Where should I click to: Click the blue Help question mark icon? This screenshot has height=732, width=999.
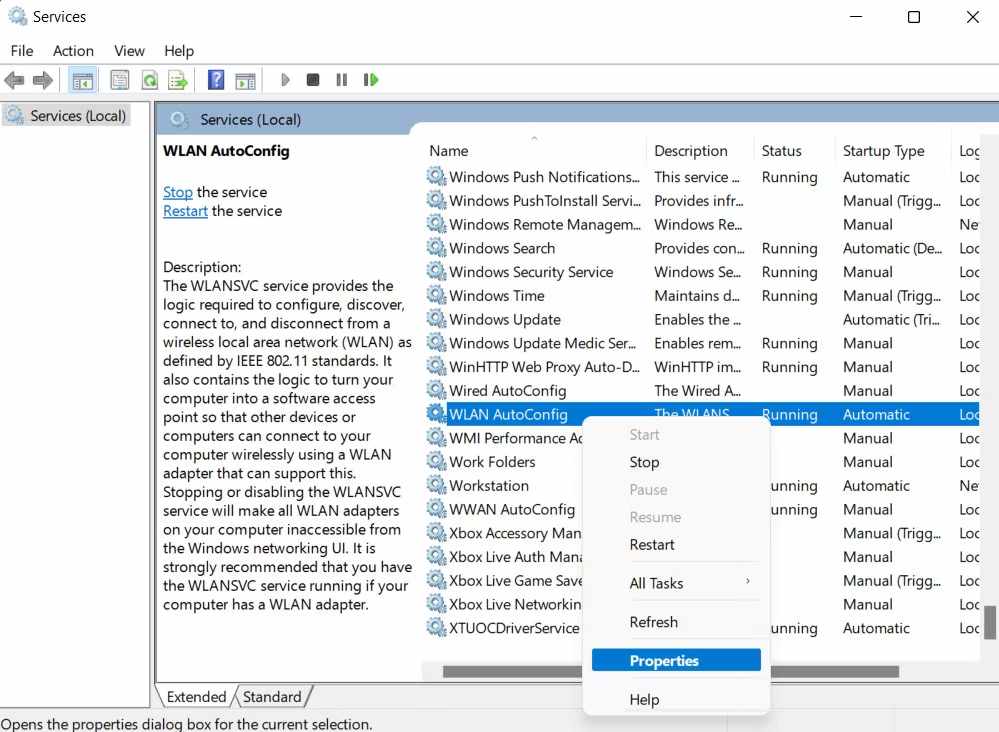(x=216, y=80)
